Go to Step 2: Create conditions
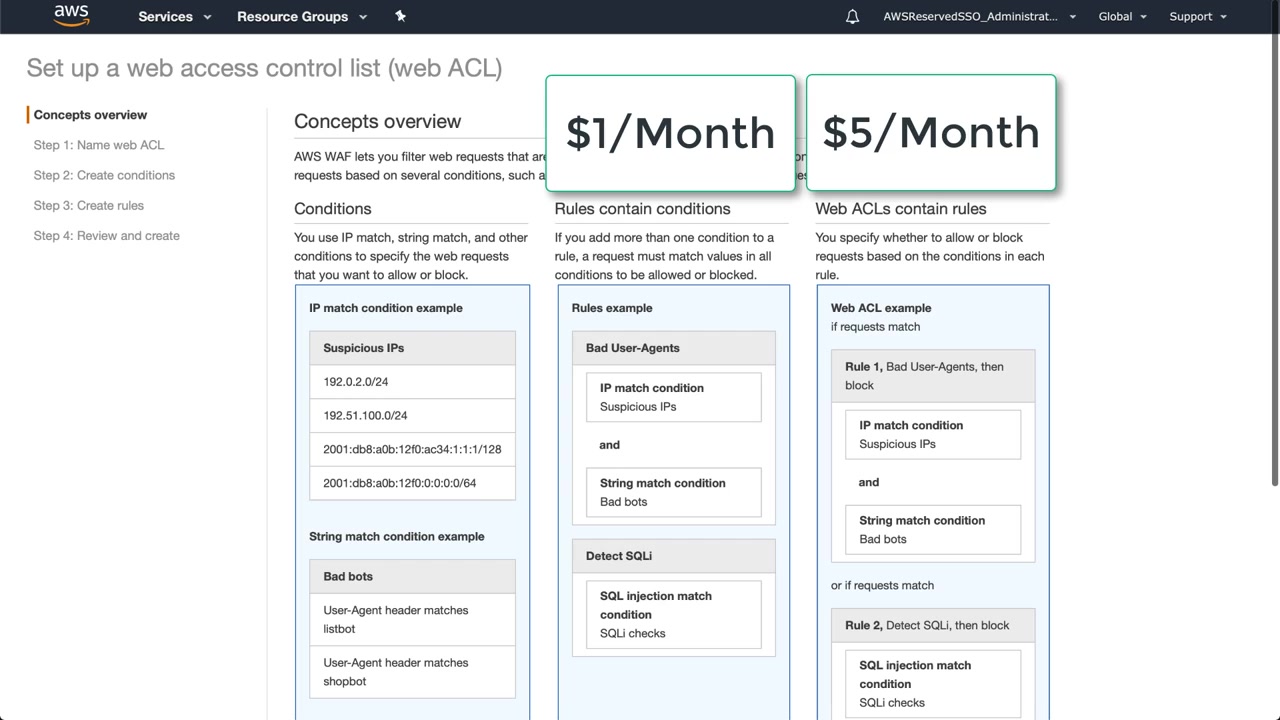 (x=104, y=175)
